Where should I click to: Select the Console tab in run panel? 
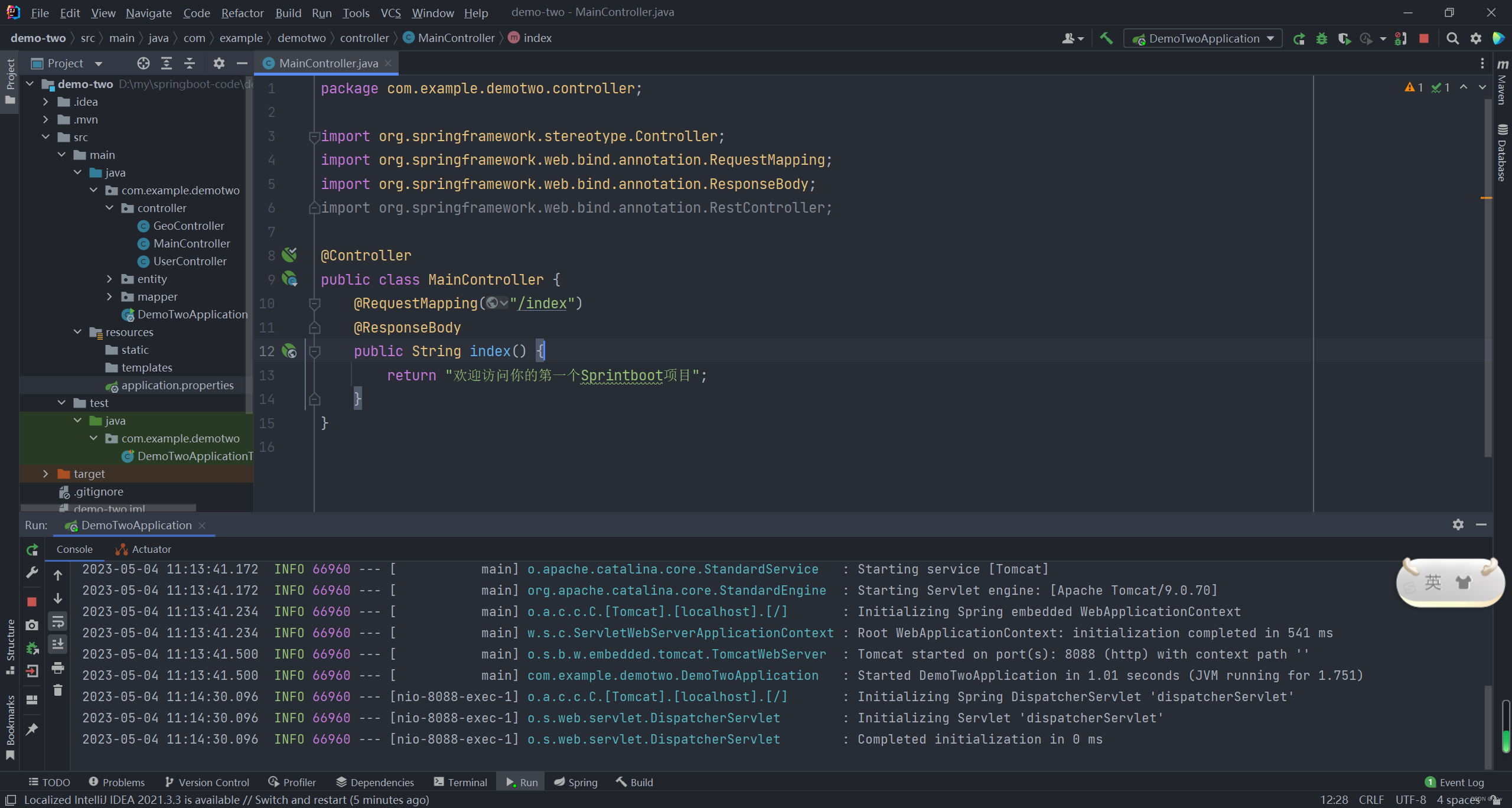[74, 549]
